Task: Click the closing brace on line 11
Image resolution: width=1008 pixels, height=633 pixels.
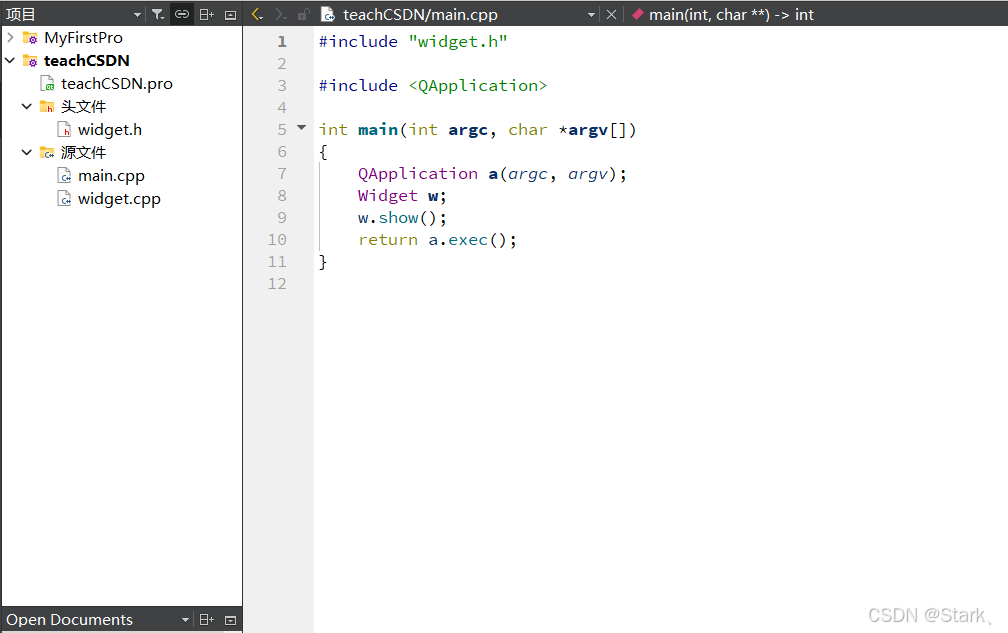Action: click(x=323, y=262)
